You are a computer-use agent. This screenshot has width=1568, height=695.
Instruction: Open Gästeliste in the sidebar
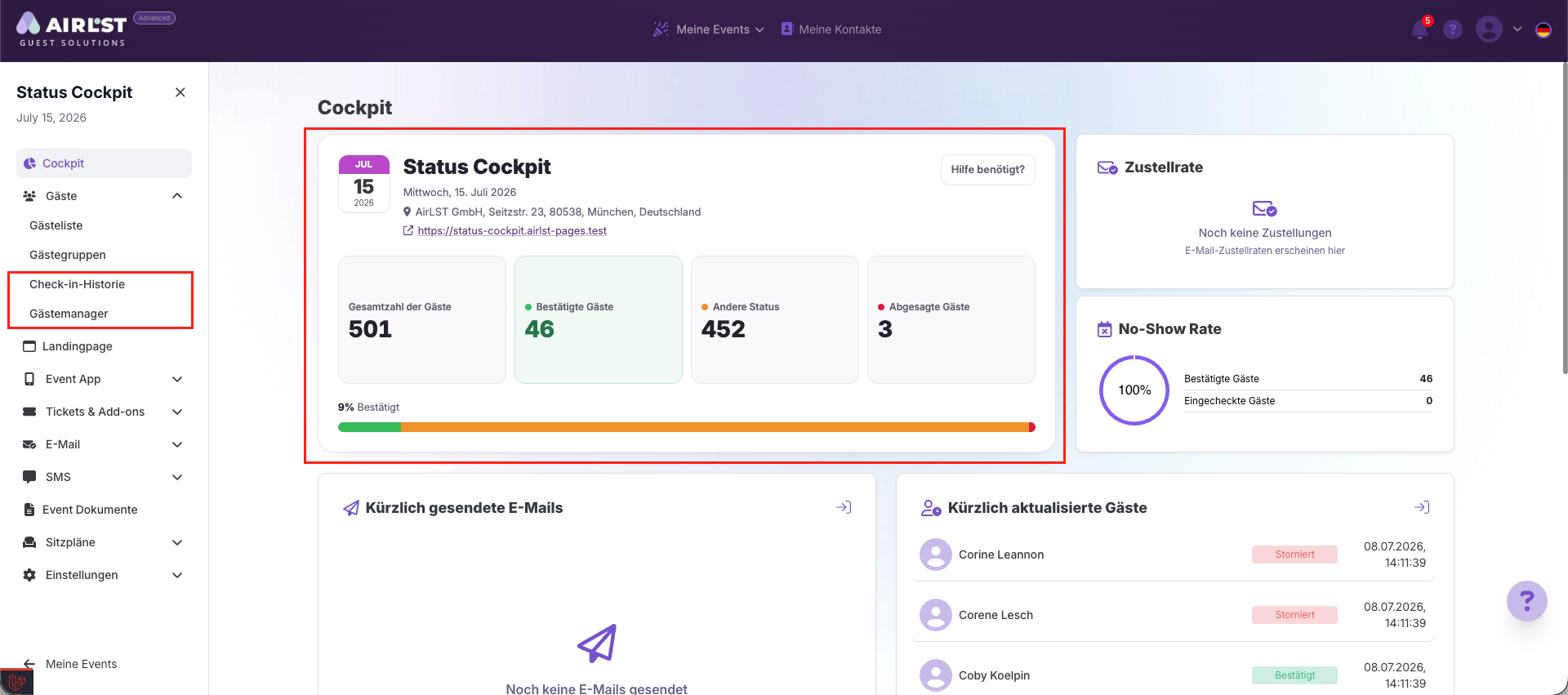[56, 225]
